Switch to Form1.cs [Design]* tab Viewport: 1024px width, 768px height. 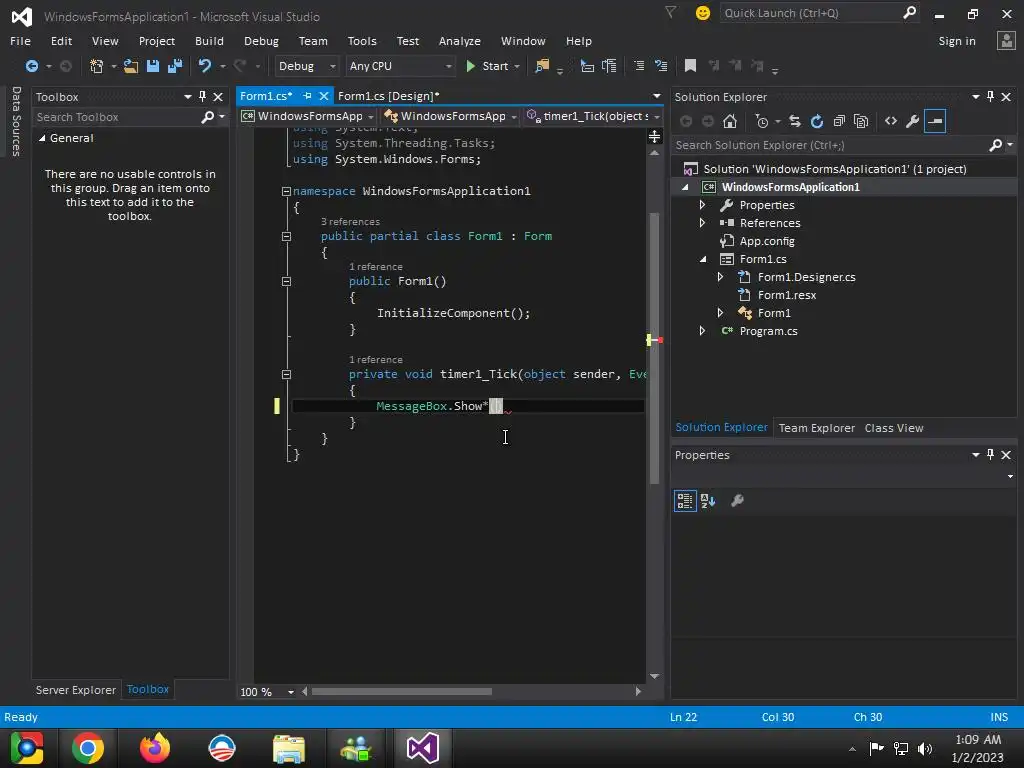pyautogui.click(x=389, y=96)
